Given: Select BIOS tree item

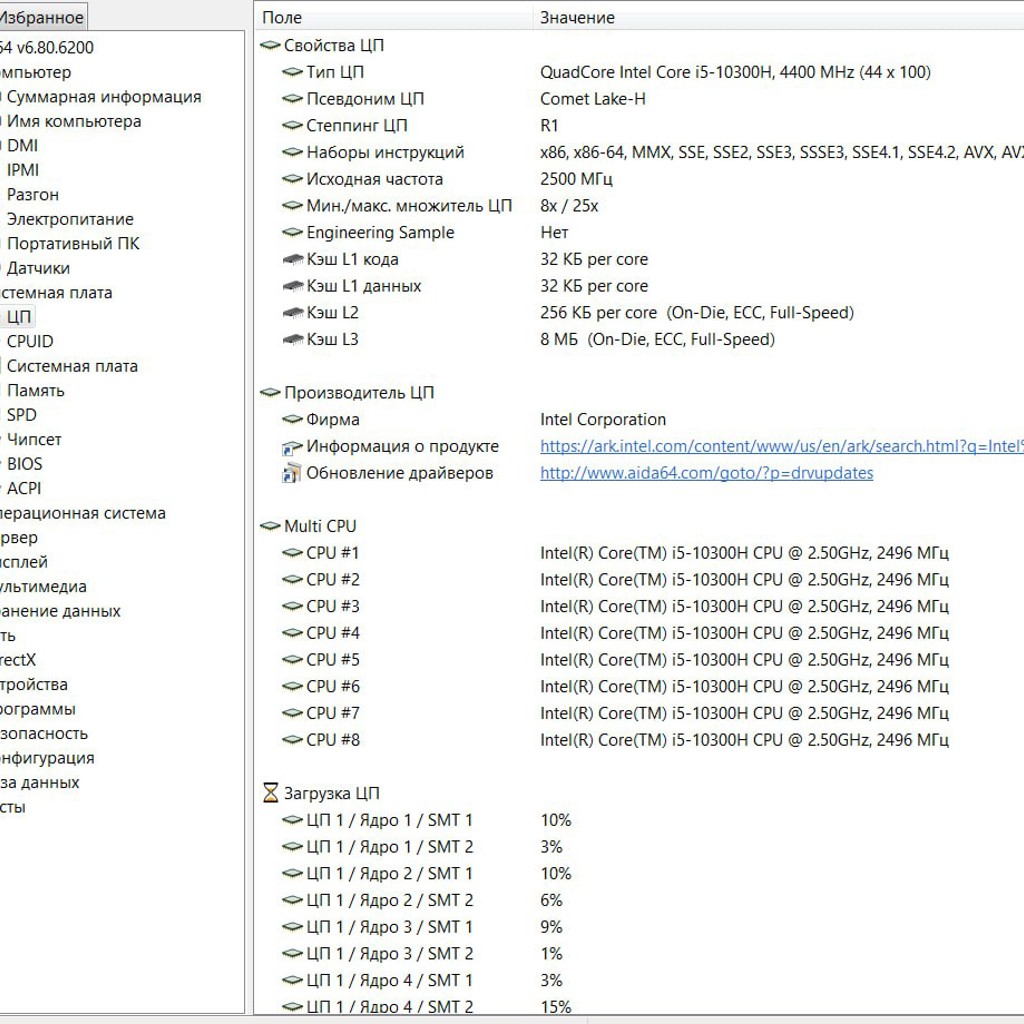Looking at the screenshot, I should coord(24,464).
